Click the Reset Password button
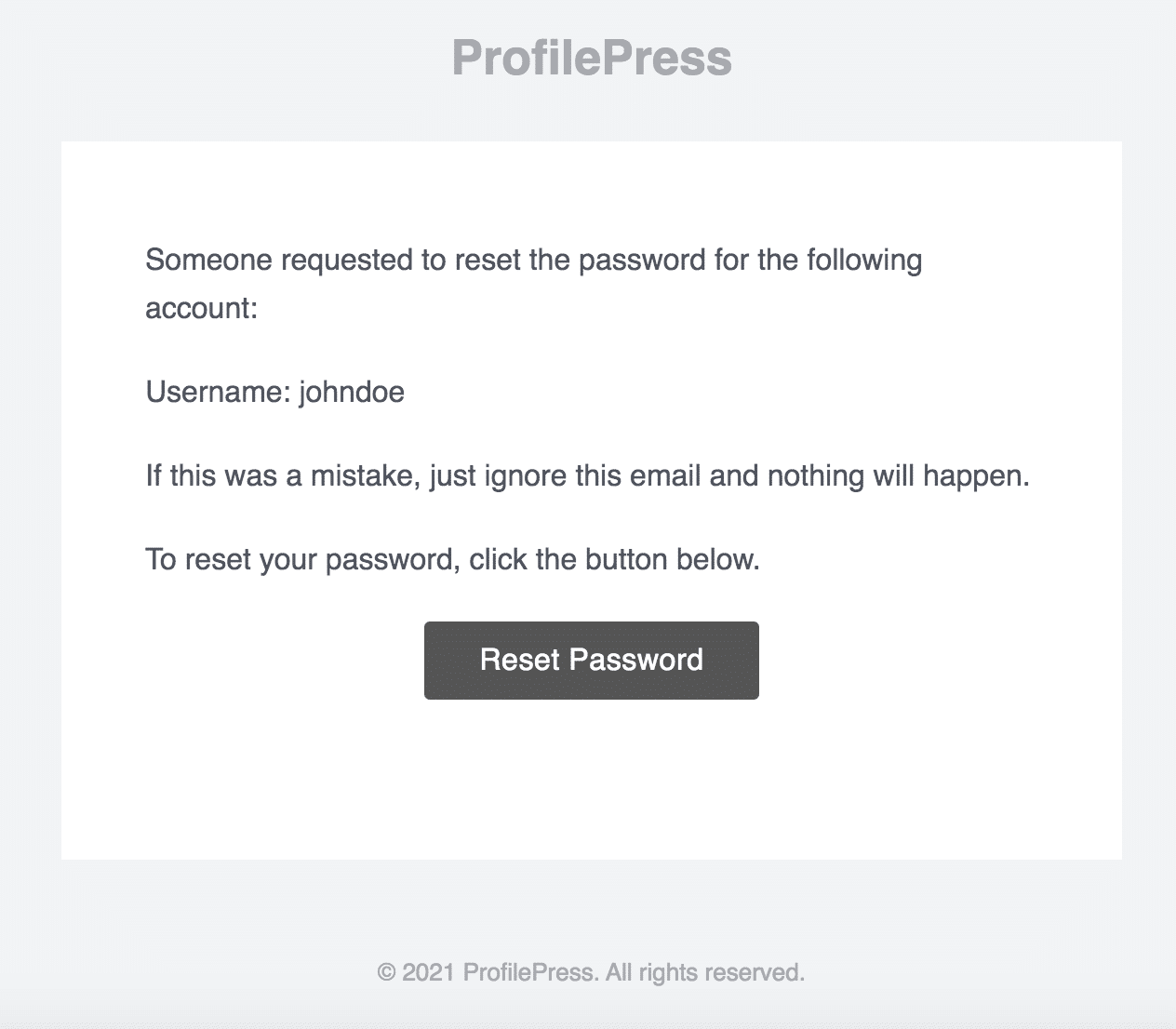 (x=592, y=661)
